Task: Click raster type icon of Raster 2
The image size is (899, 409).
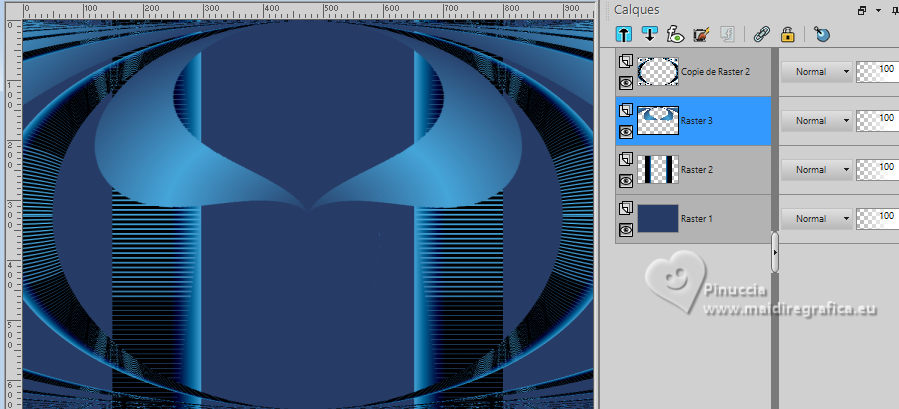Action: [626, 159]
